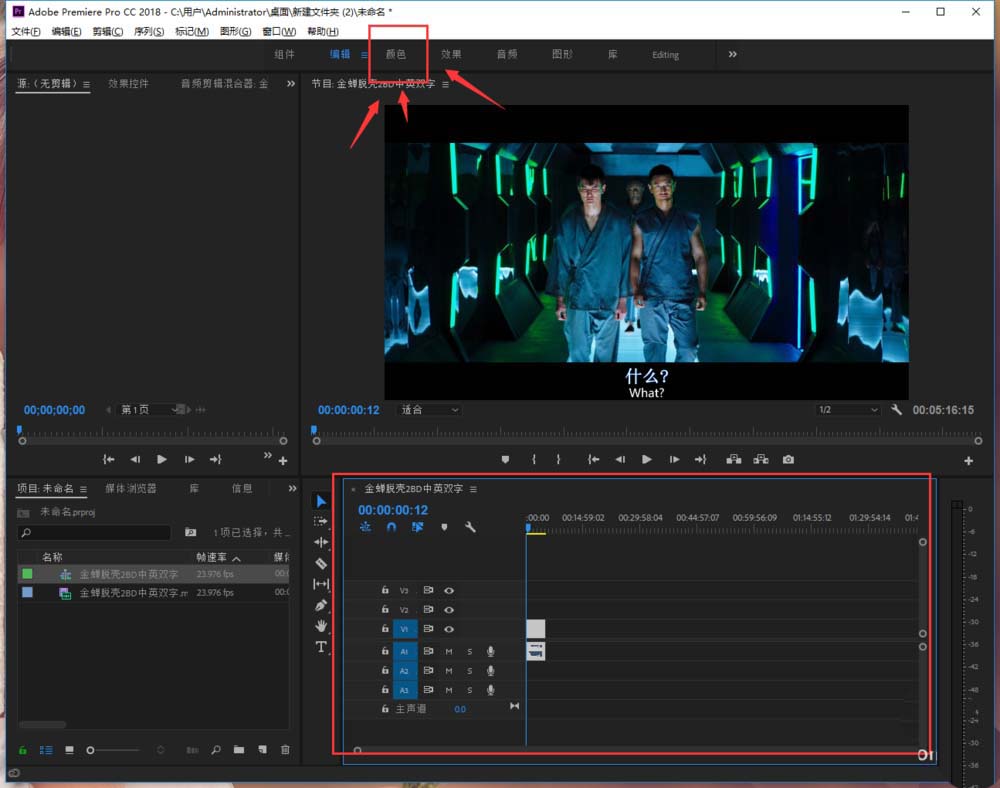Delete selected item with trash icon

(285, 749)
